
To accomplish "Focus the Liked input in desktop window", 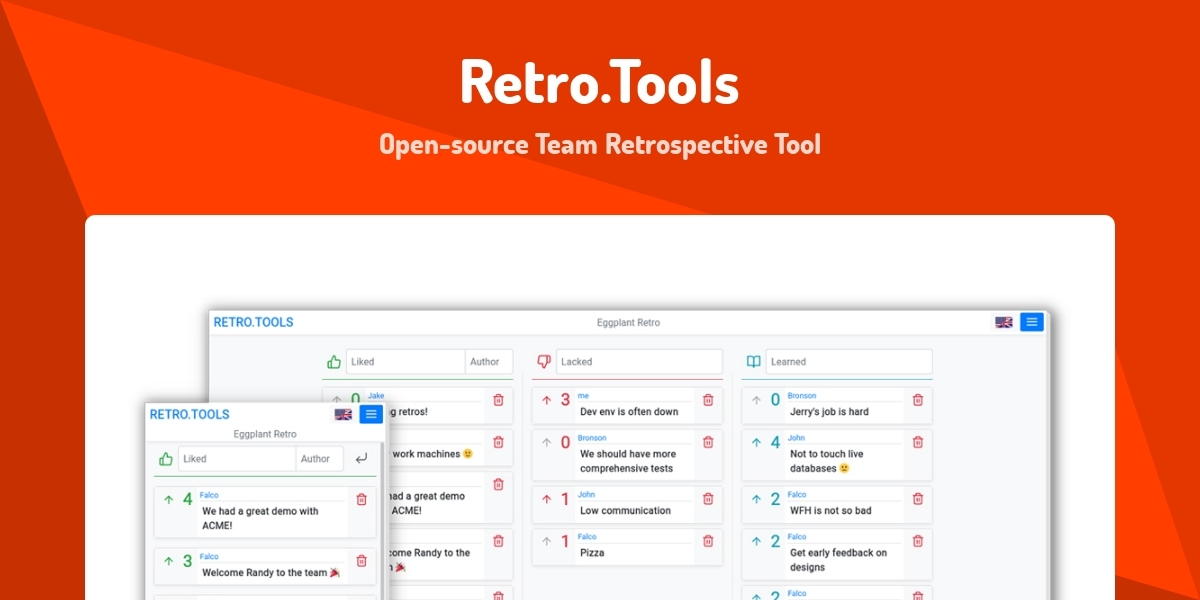I will tap(406, 362).
